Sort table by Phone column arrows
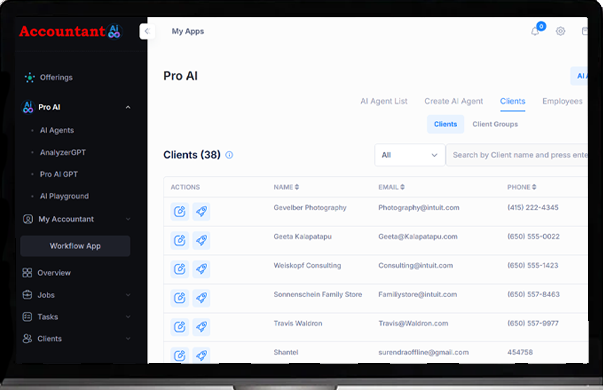 [534, 187]
